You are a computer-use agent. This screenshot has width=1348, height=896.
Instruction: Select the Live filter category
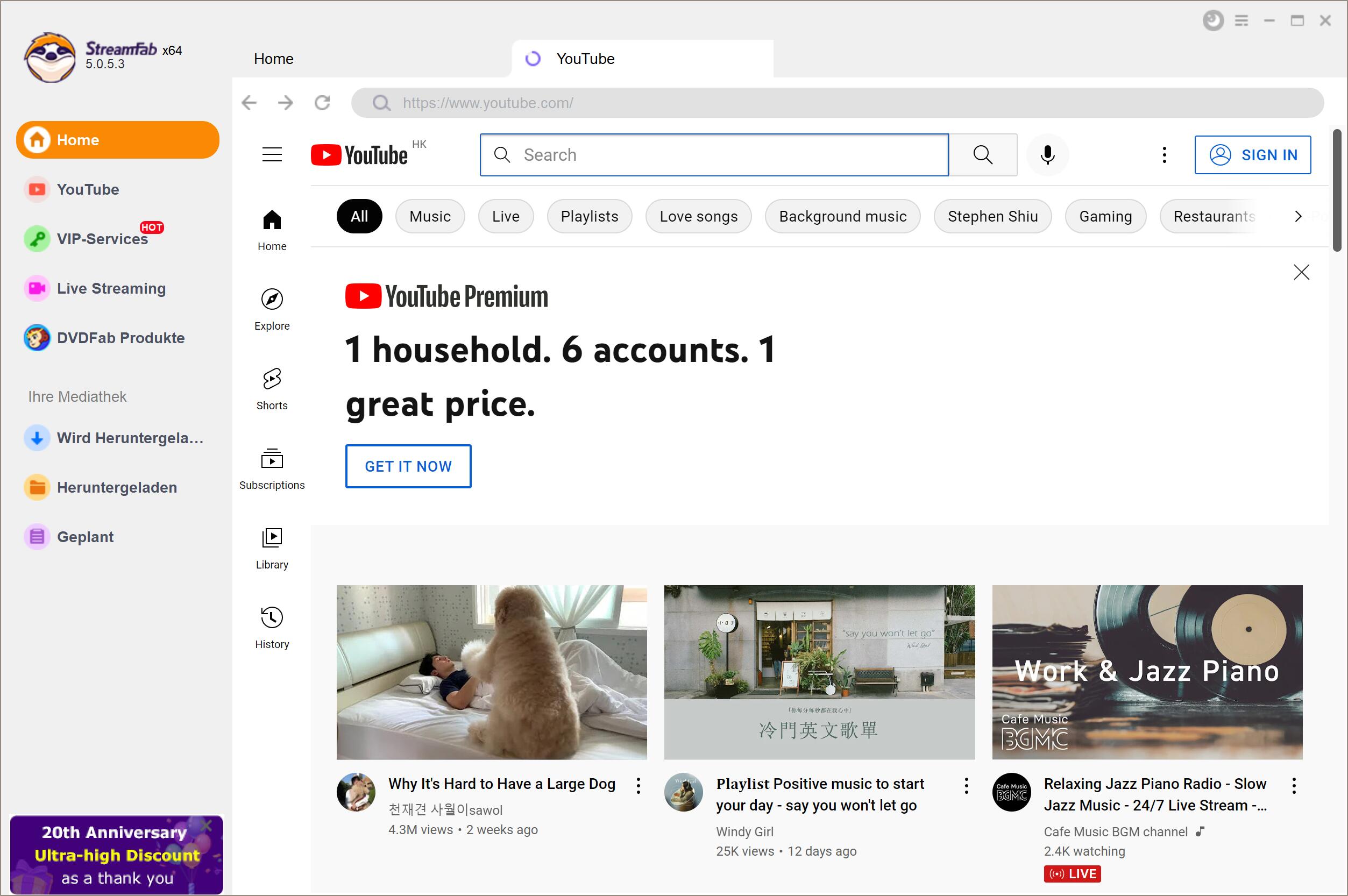pos(505,216)
